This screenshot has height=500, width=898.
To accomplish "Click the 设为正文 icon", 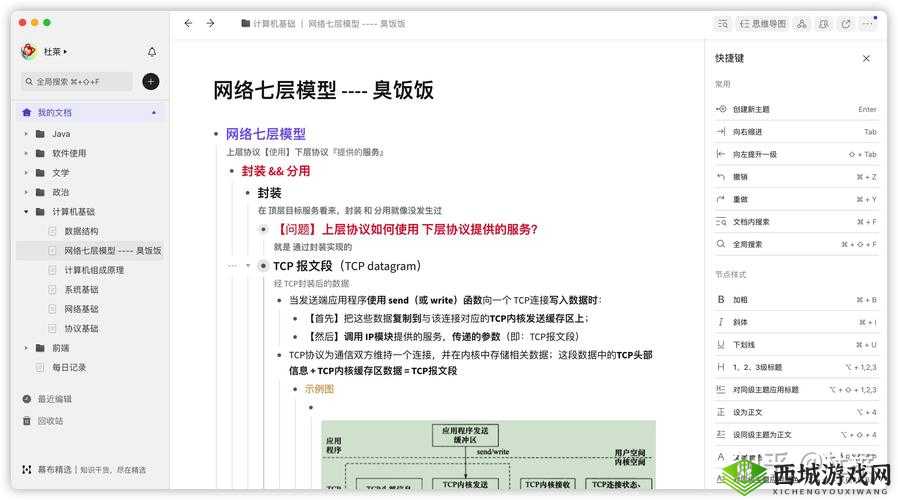I will 721,412.
